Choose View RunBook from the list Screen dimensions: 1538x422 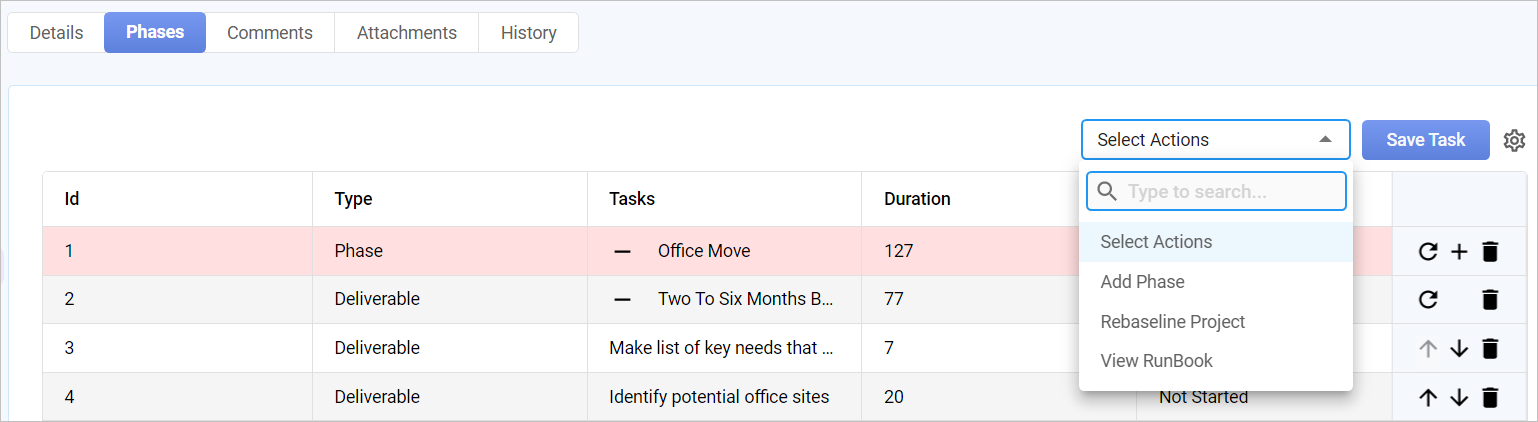click(x=1156, y=361)
